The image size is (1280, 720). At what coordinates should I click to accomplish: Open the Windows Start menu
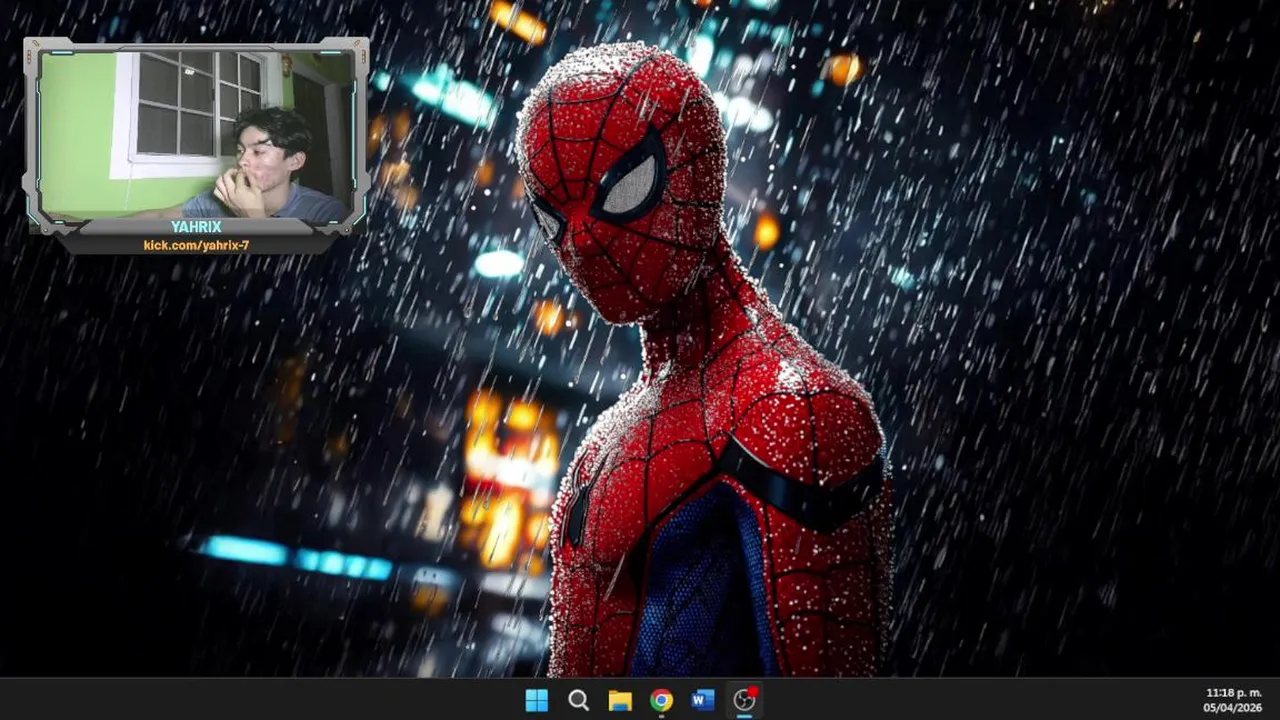click(x=537, y=700)
